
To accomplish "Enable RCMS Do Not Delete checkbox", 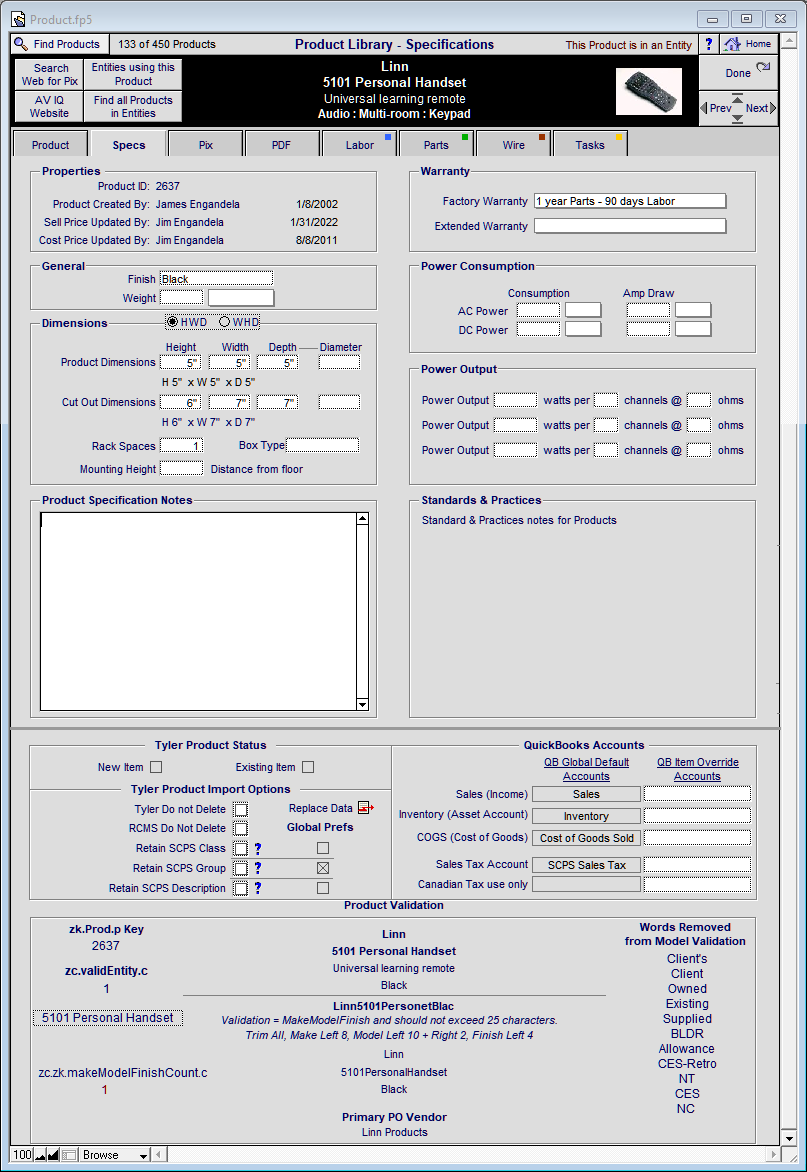I will [241, 829].
